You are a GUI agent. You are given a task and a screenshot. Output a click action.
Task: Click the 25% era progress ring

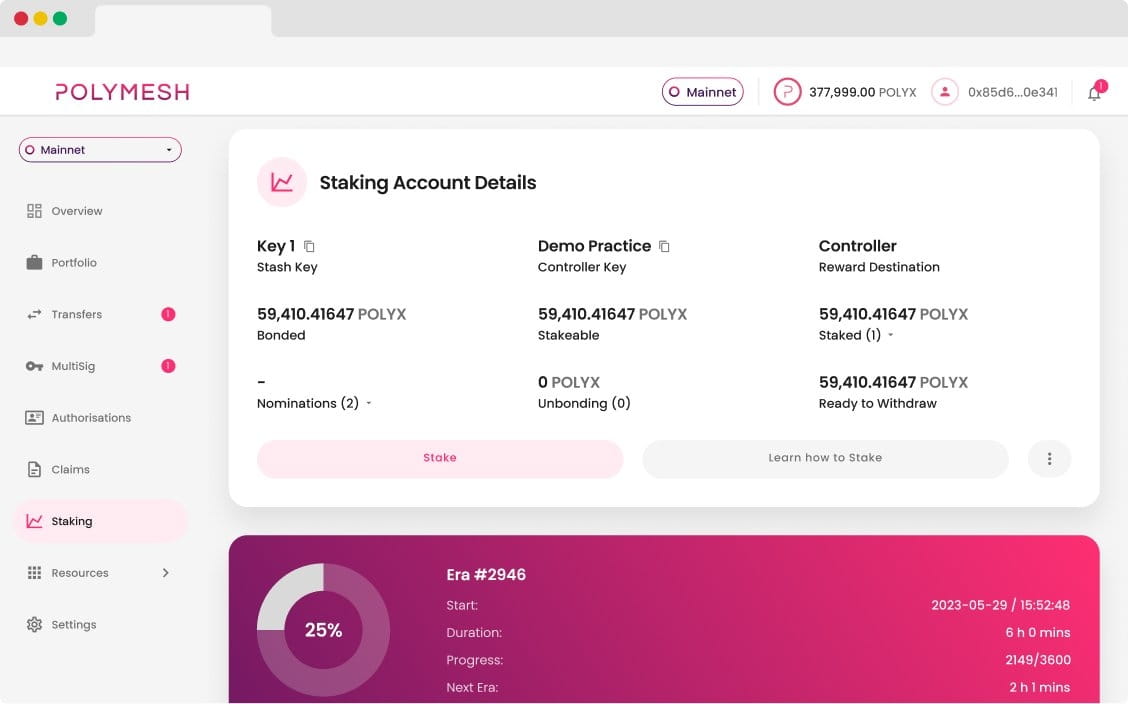pos(323,630)
